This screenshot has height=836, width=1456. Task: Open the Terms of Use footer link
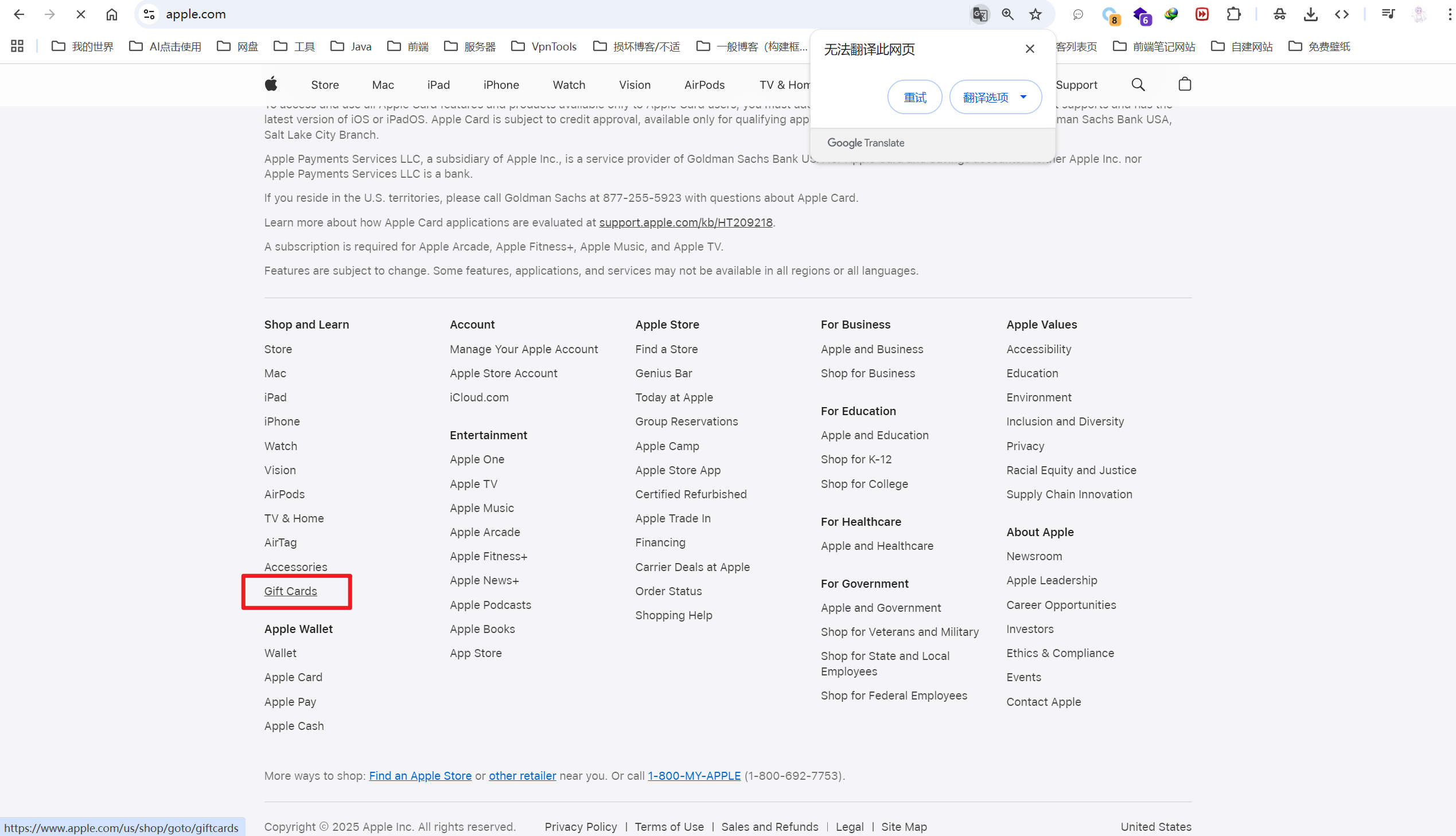pyautogui.click(x=669, y=827)
